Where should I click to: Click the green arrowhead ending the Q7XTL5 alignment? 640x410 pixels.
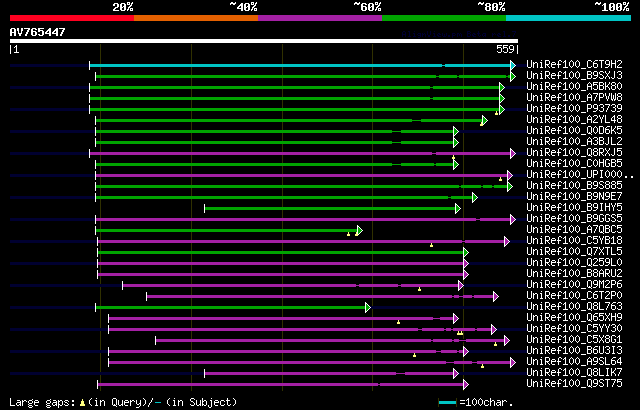click(x=466, y=253)
